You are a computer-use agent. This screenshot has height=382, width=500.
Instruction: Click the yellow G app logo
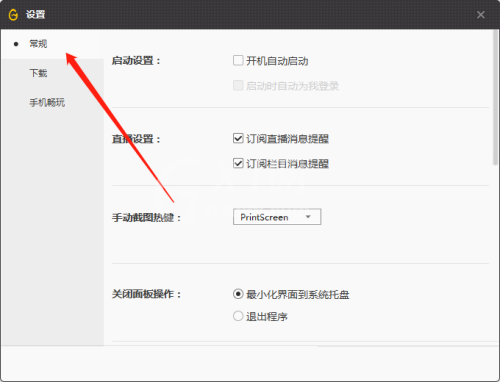coord(13,15)
